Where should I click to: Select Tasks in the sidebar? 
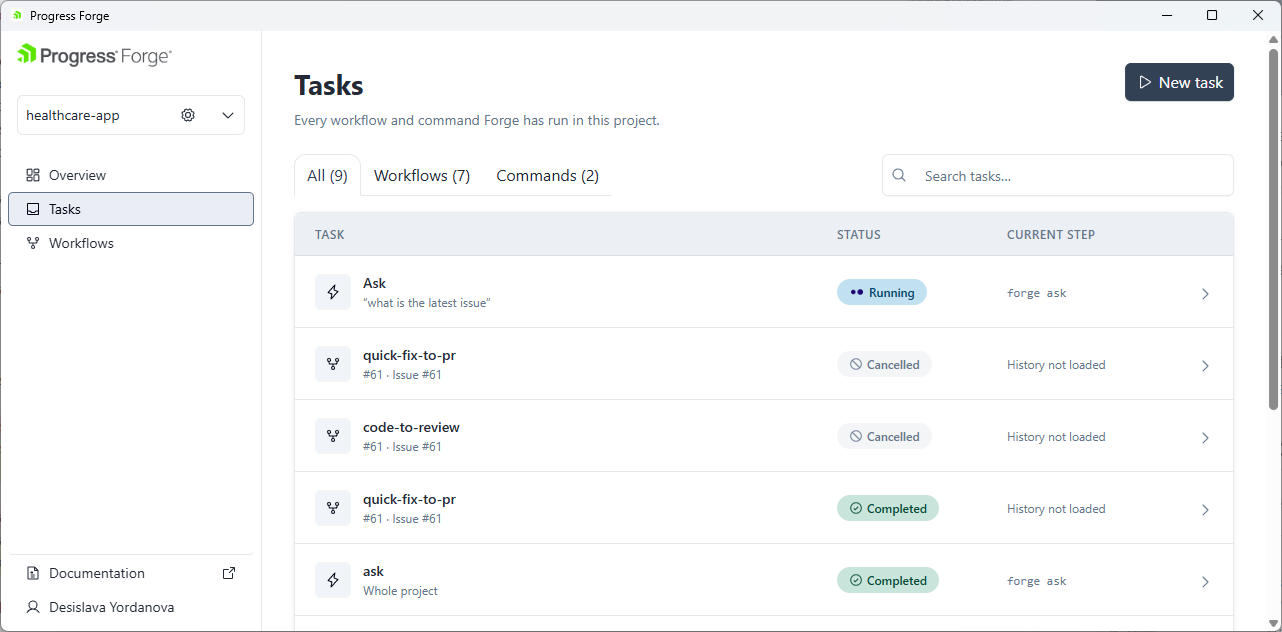(131, 209)
